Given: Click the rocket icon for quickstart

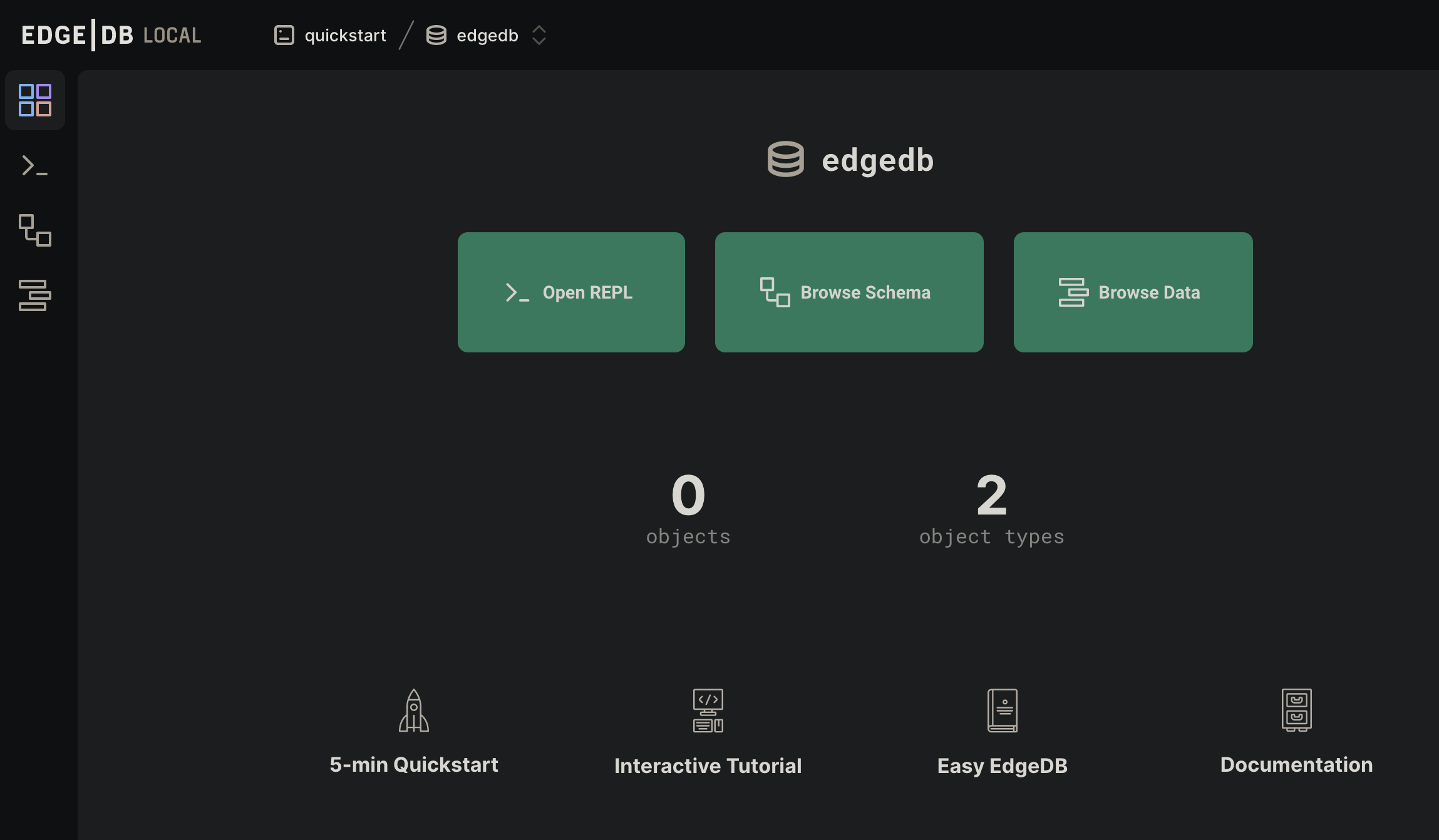Looking at the screenshot, I should (413, 710).
